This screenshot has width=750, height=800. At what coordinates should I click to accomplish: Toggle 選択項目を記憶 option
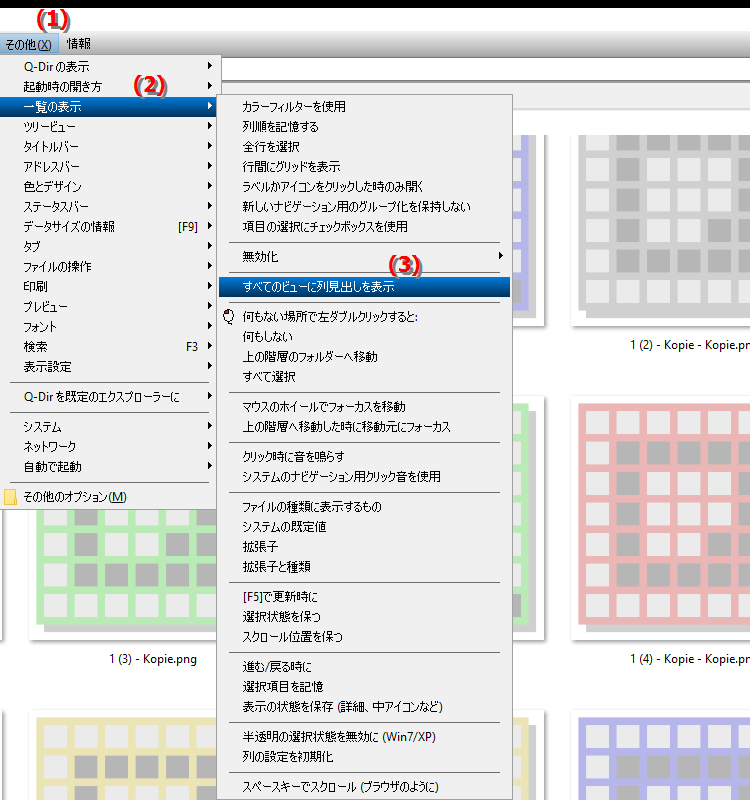click(364, 686)
